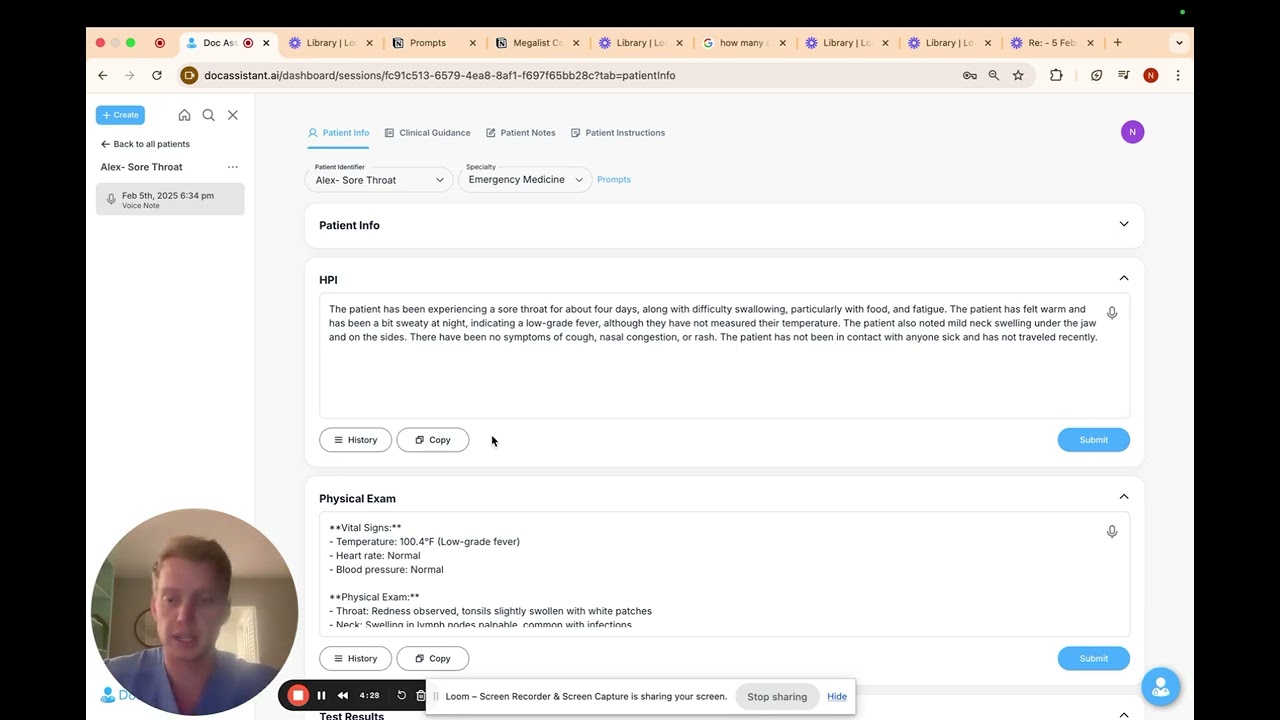Open History for the HPI section

tap(355, 440)
